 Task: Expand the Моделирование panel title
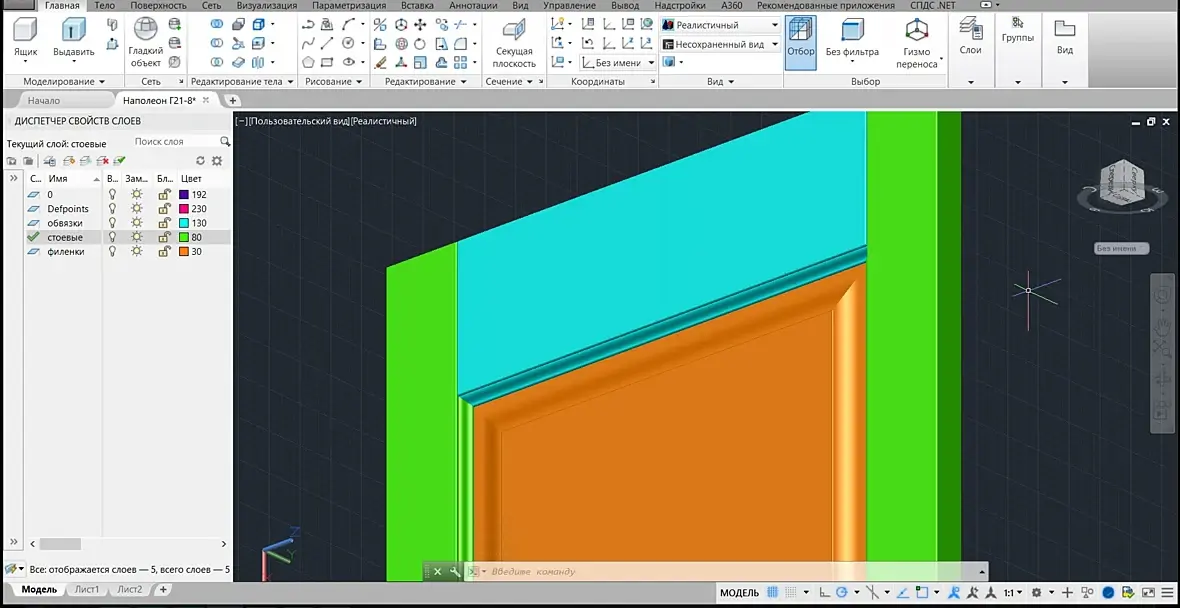[63, 81]
